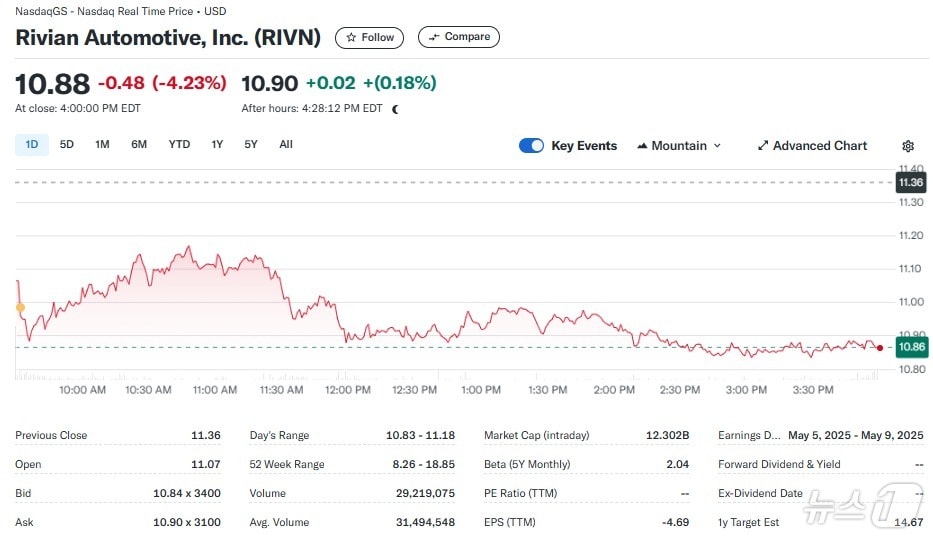933x540 pixels.
Task: Click the star icon to follow RIVN
Action: [351, 37]
